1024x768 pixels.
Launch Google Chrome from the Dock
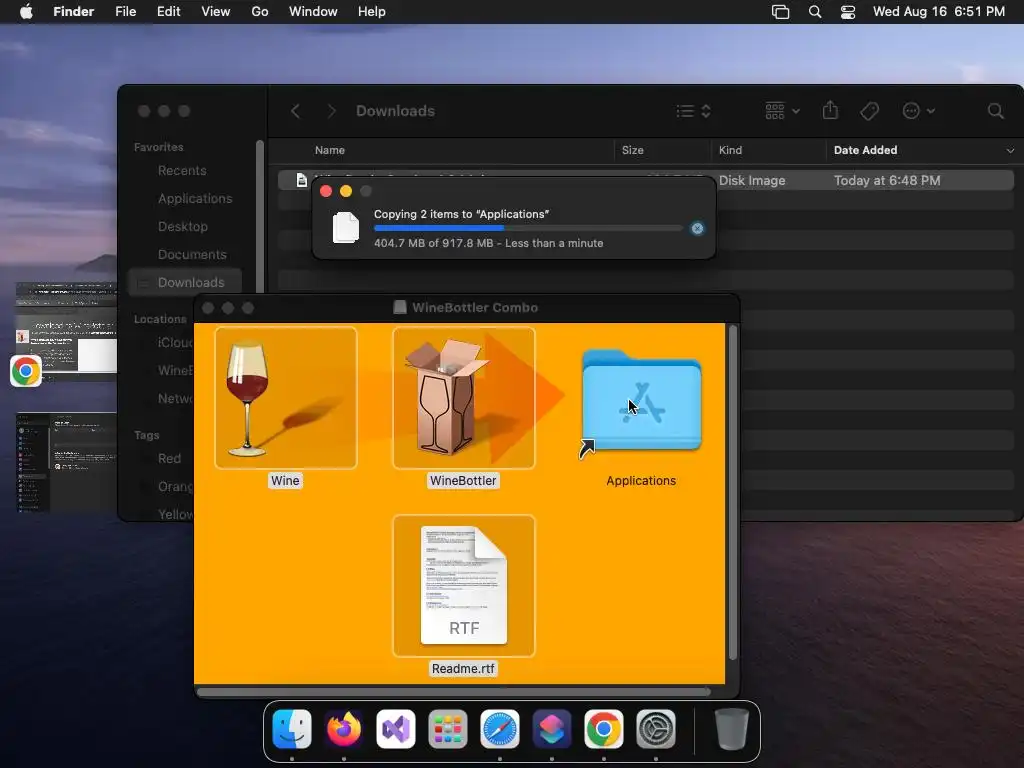(603, 729)
